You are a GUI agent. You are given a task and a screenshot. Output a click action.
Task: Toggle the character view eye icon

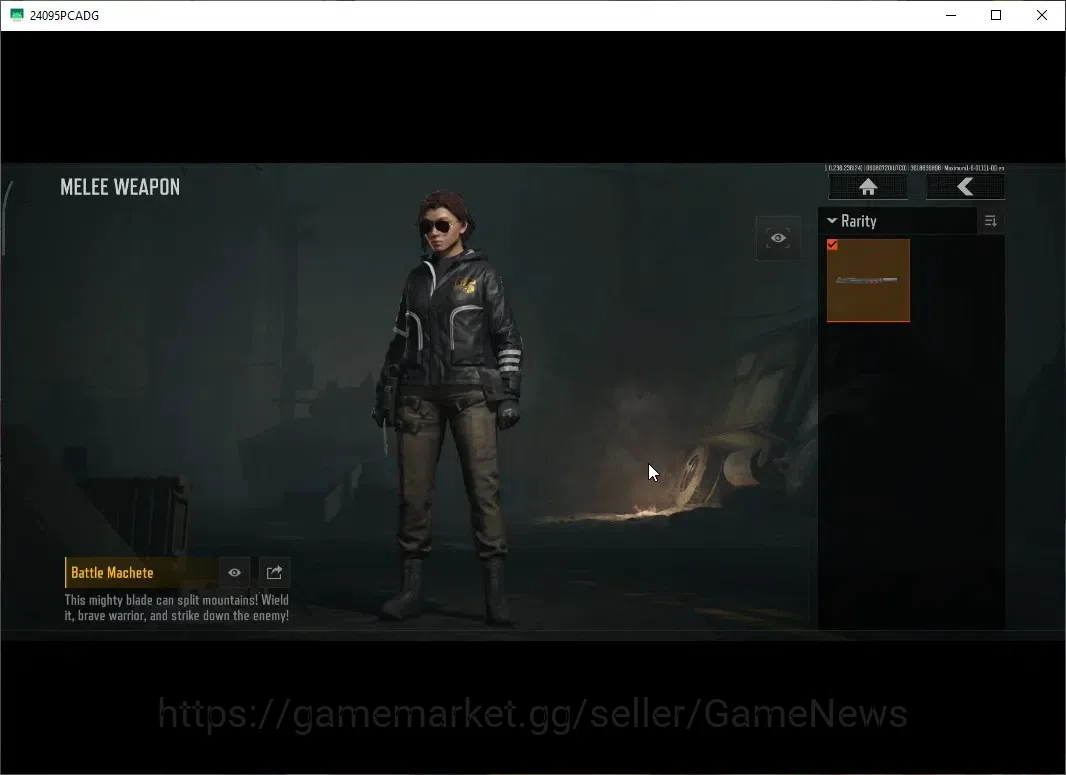(x=778, y=238)
